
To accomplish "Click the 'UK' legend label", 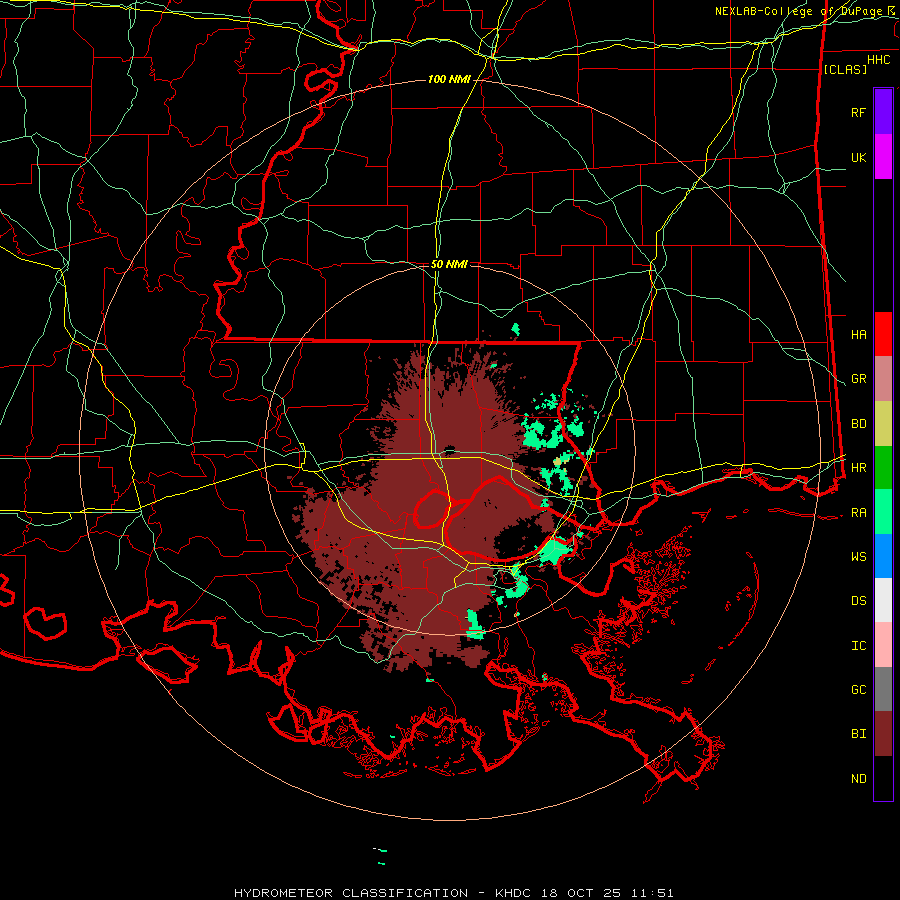I will pyautogui.click(x=858, y=158).
